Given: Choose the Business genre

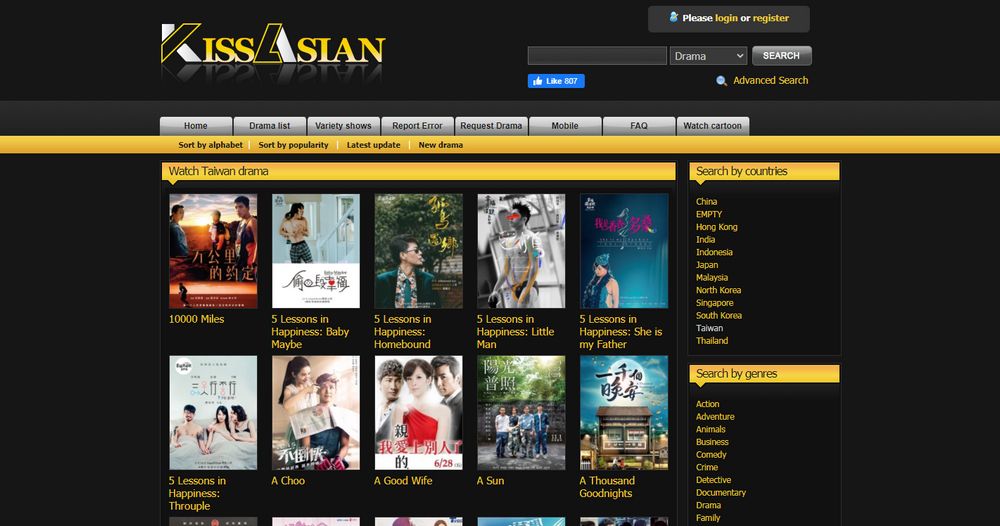Looking at the screenshot, I should 712,442.
